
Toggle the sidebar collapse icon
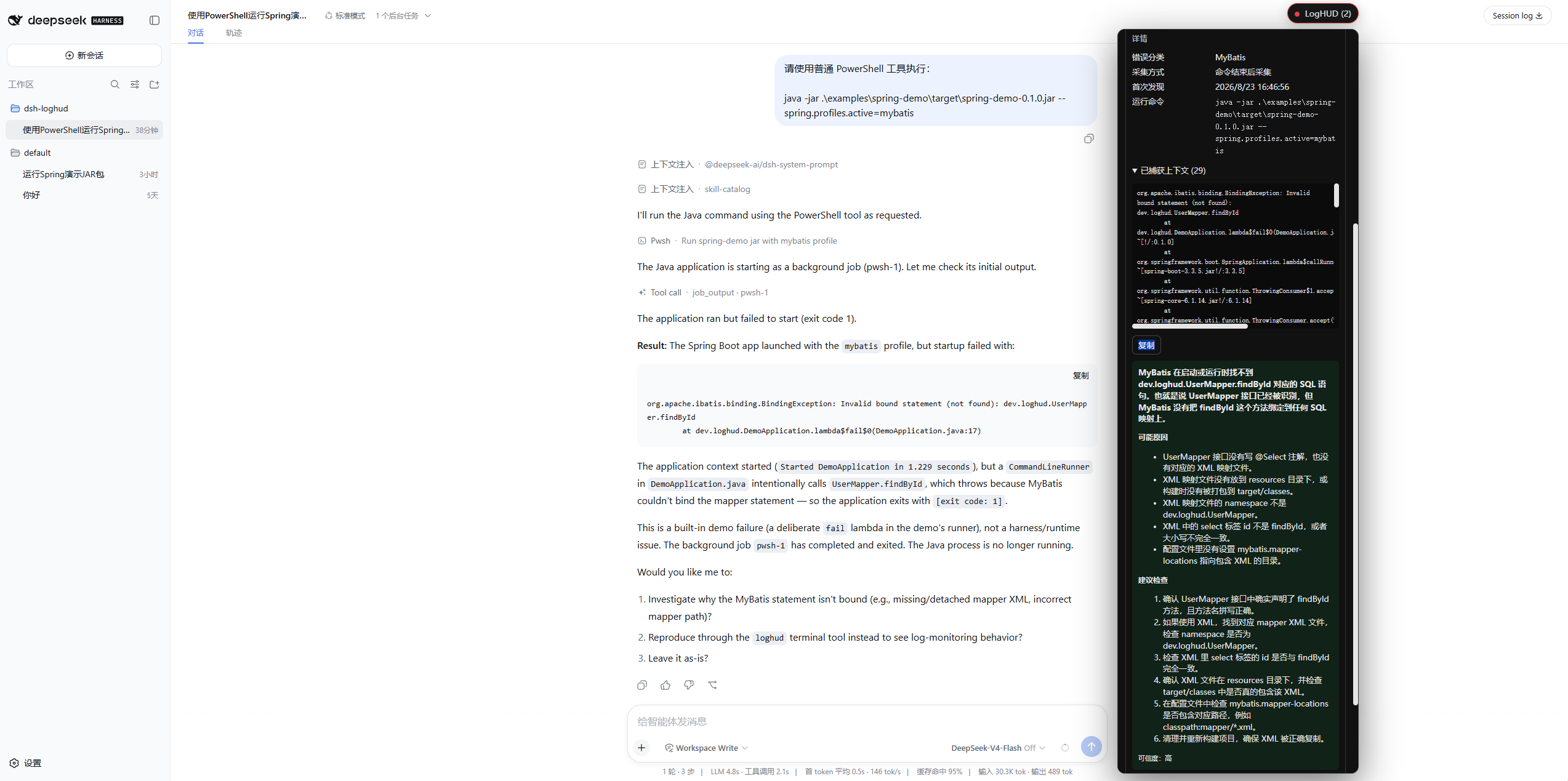tap(155, 20)
